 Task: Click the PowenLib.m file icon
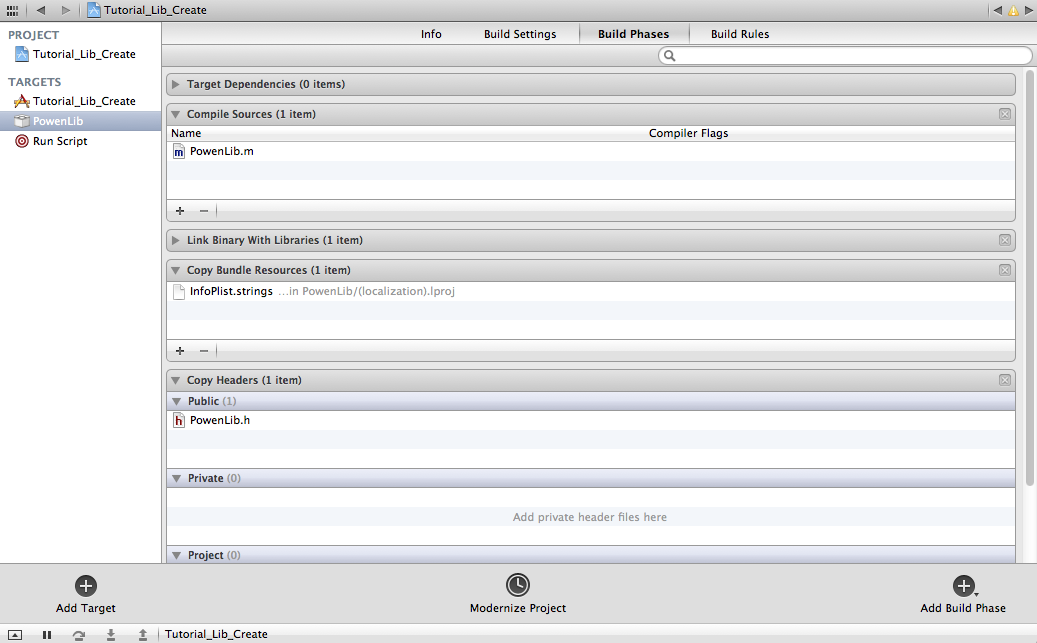tap(179, 151)
